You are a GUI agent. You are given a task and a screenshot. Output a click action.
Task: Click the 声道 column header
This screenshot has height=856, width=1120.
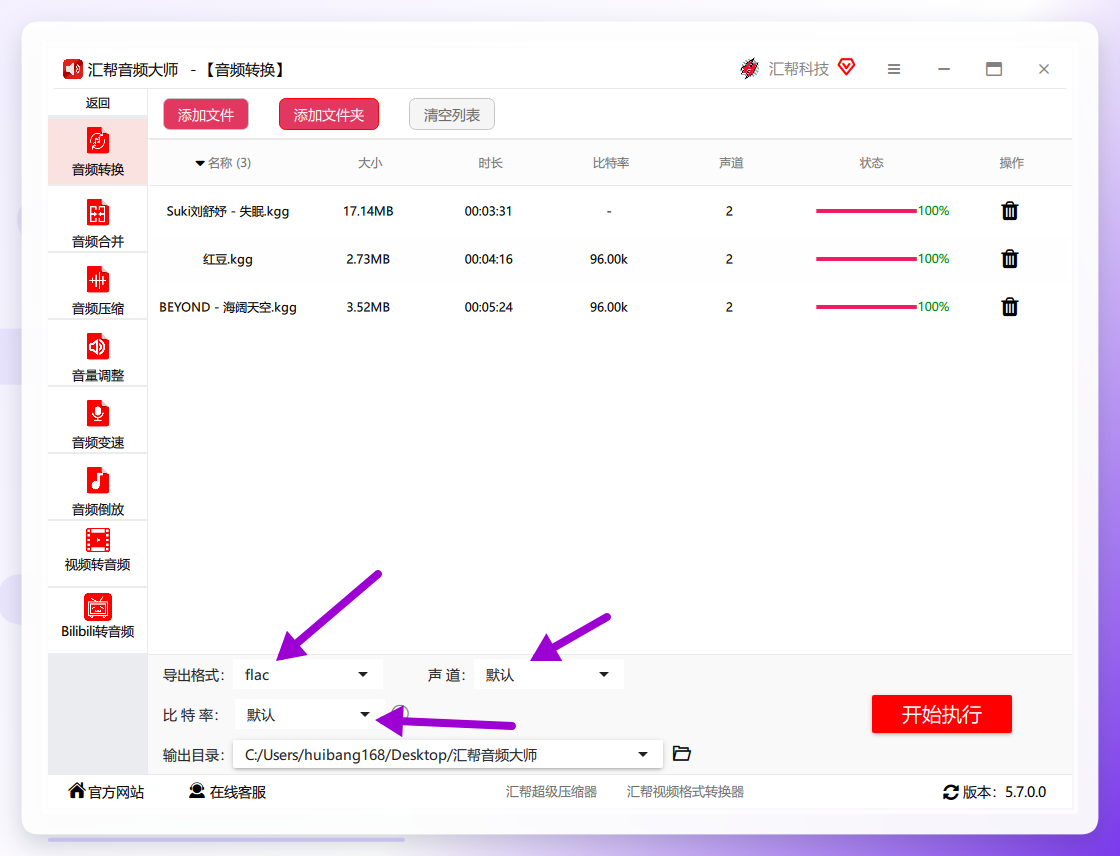(x=731, y=163)
